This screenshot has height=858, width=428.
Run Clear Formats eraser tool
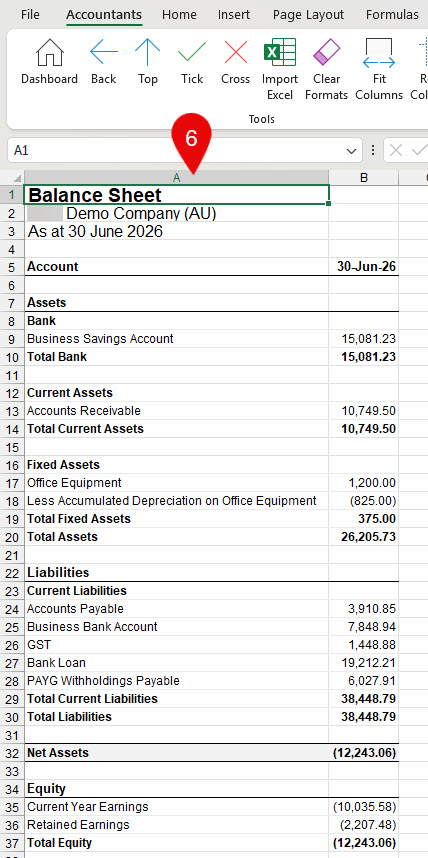pos(326,69)
